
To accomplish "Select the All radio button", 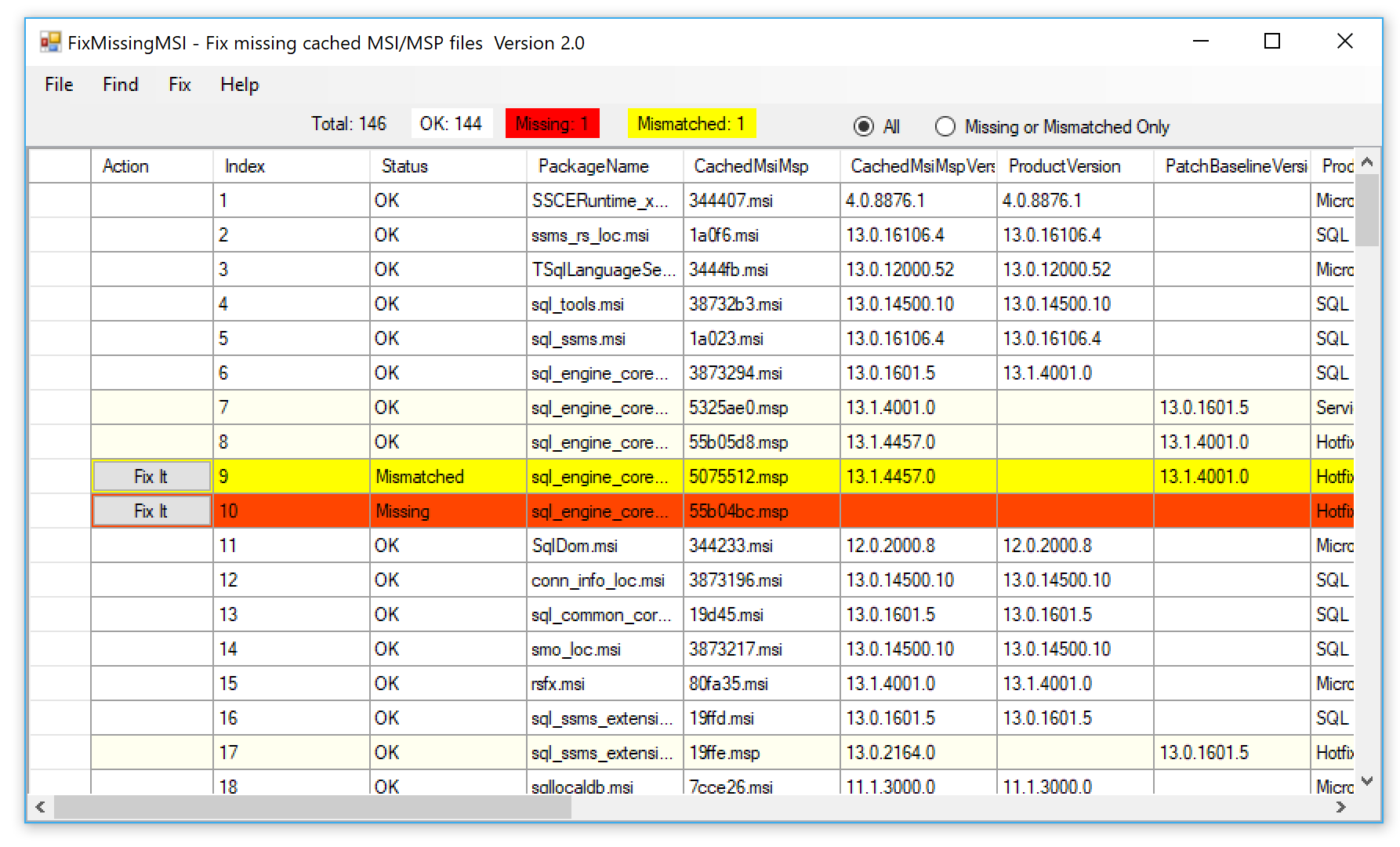I will click(x=863, y=126).
